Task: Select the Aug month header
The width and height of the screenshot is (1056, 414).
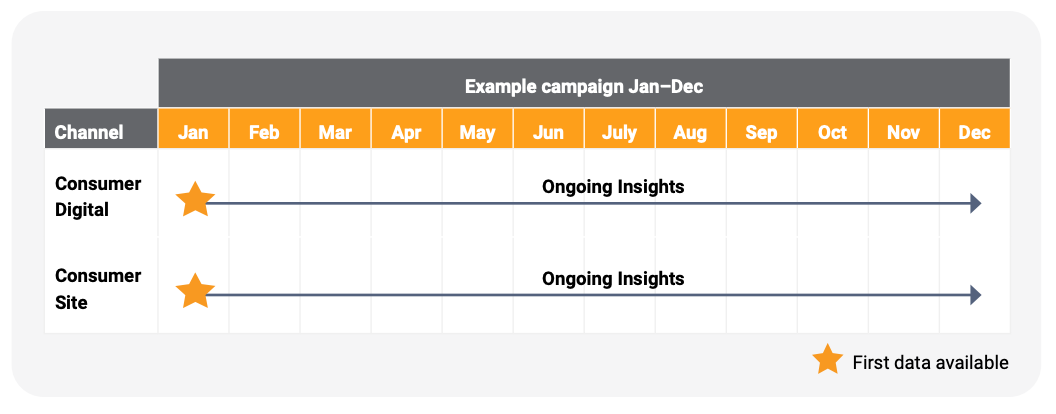Action: [690, 132]
